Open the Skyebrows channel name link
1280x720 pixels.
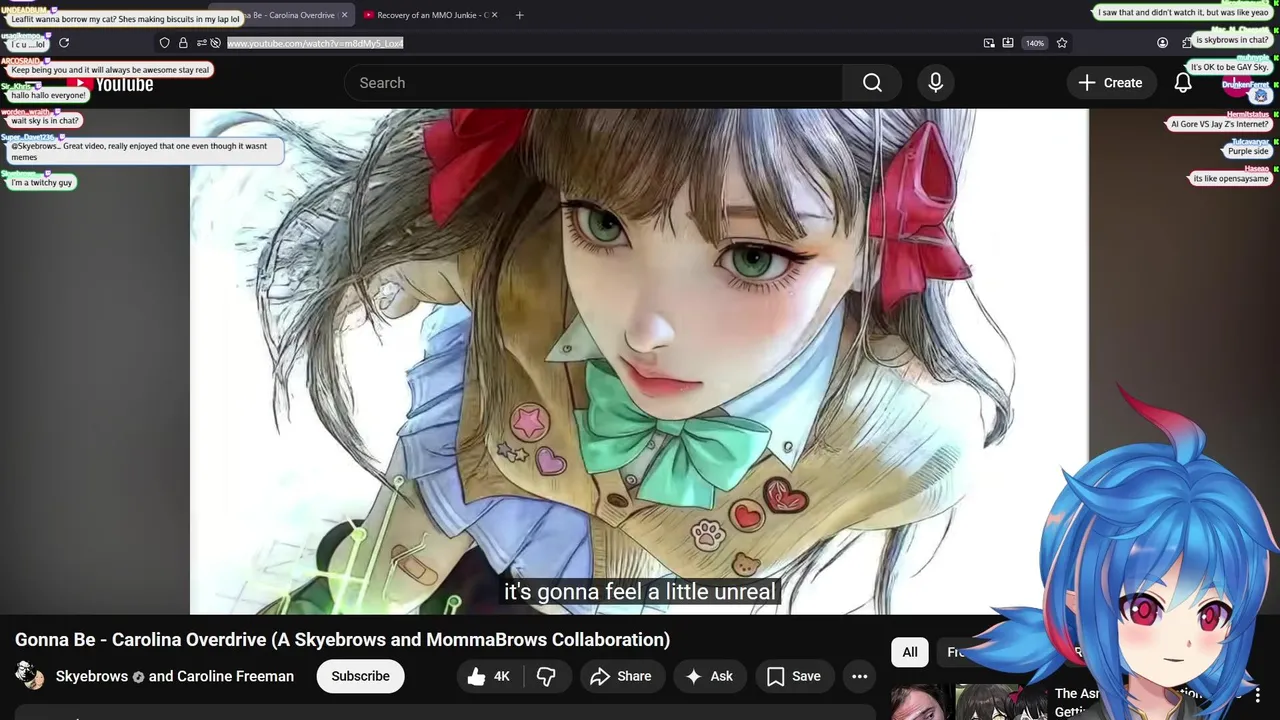[x=92, y=677]
